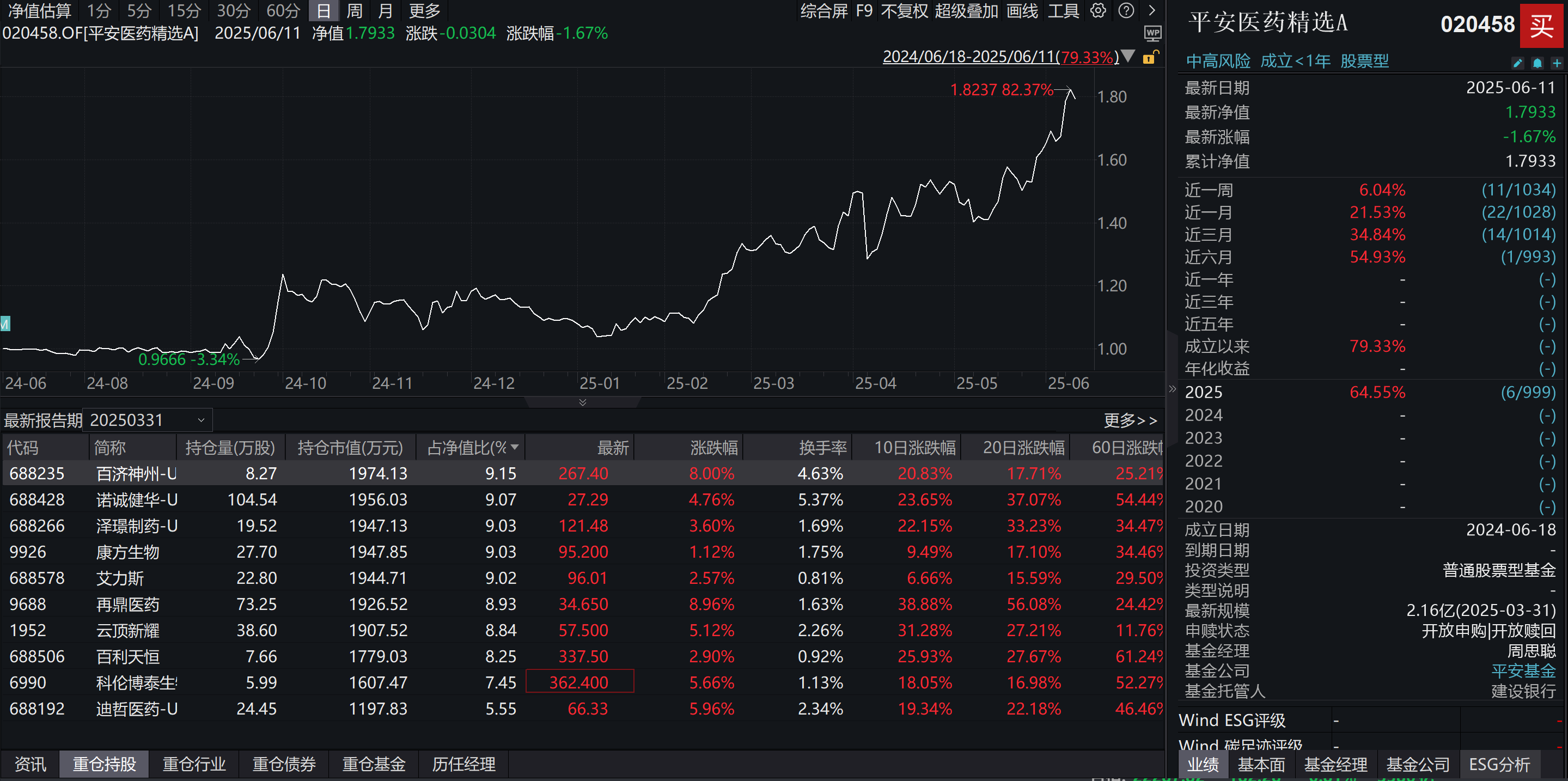
Task: Open 不复权 adjustment option
Action: [x=904, y=10]
